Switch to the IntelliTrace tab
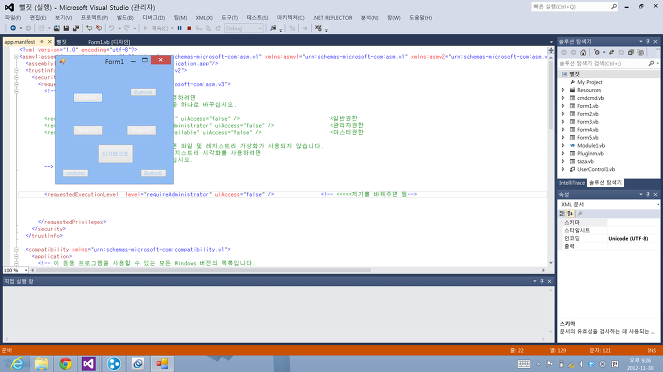 point(572,183)
